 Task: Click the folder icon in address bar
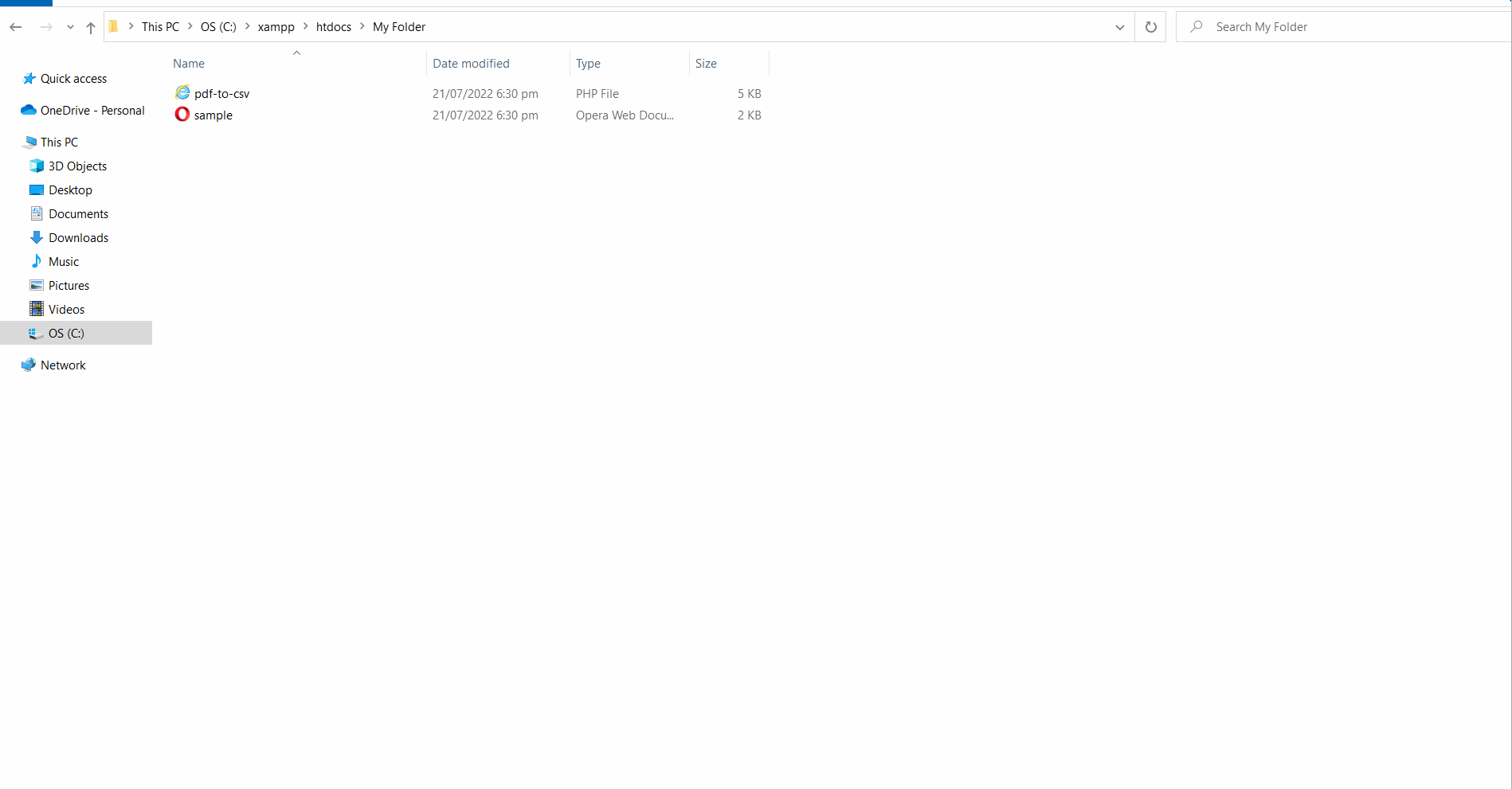coord(113,26)
